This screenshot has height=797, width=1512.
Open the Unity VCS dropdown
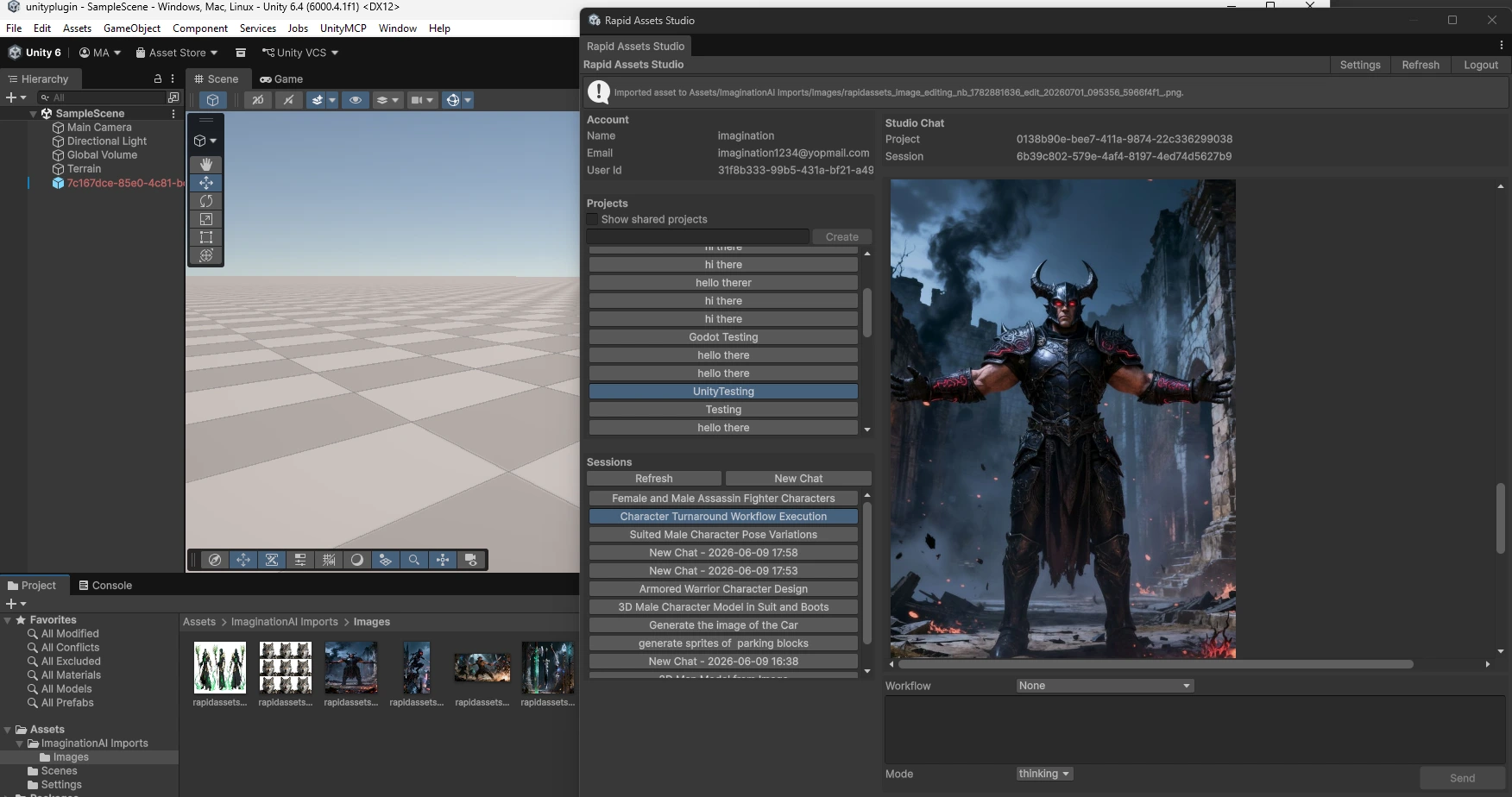(x=300, y=53)
